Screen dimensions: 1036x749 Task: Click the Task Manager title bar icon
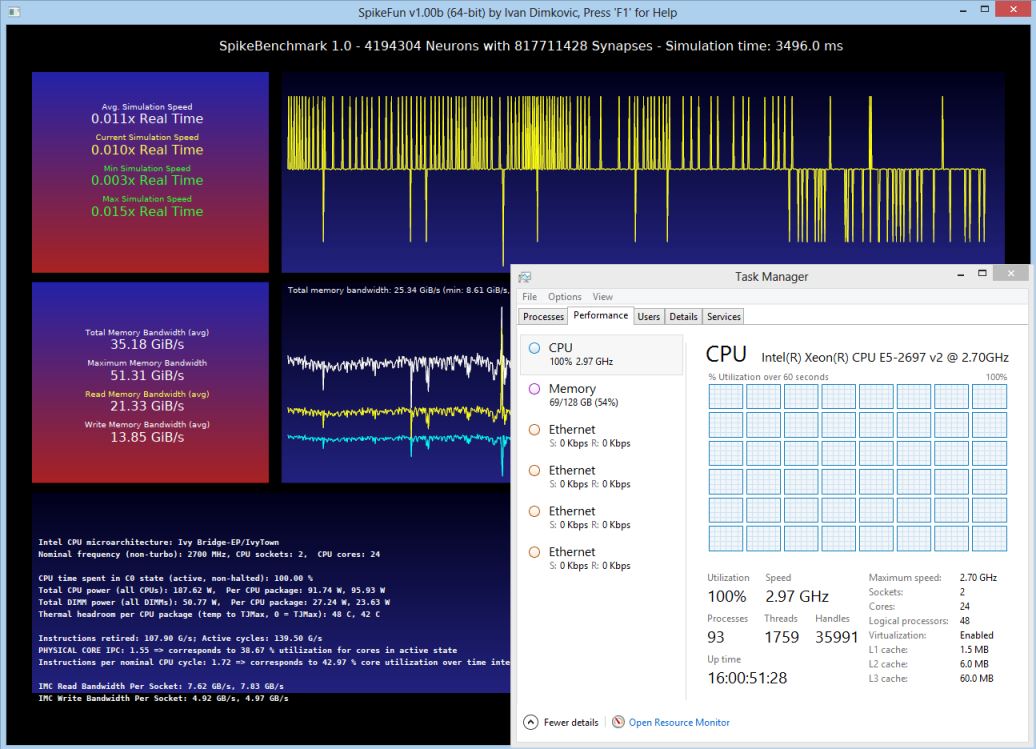525,277
